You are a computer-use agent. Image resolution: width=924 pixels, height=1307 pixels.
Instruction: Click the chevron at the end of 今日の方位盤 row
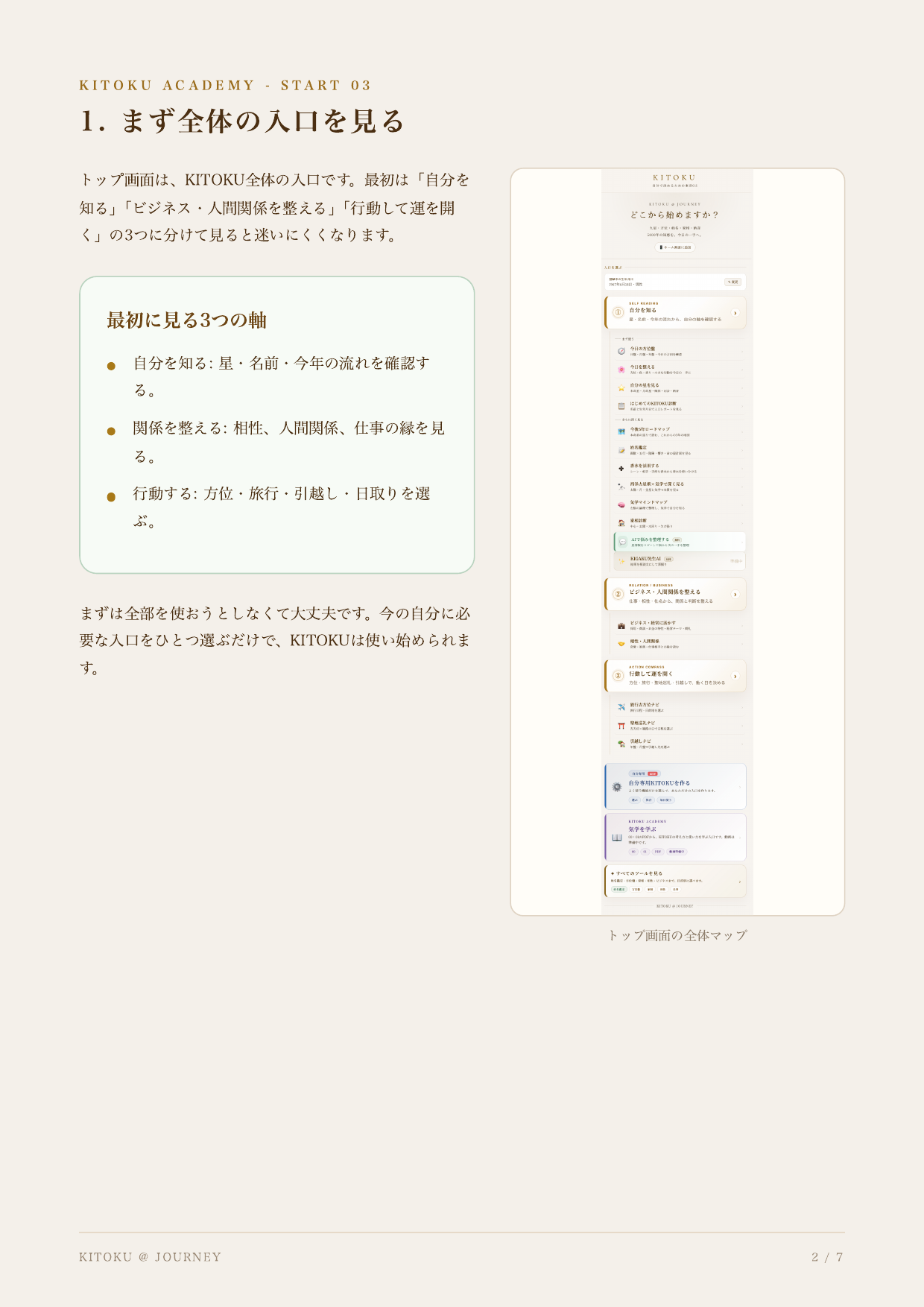[742, 351]
